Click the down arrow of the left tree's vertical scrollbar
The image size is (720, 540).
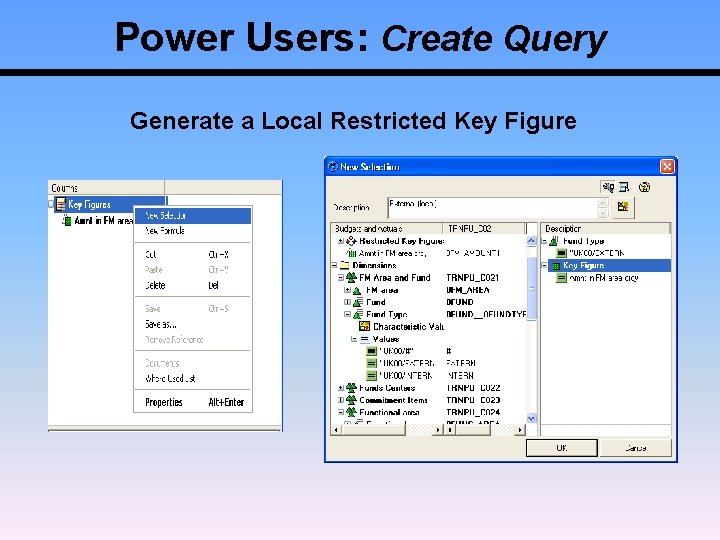[x=531, y=418]
